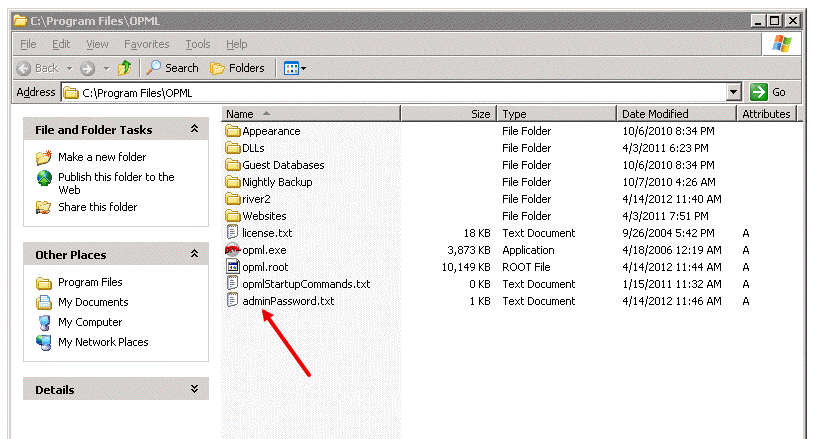
Task: Click the Forward navigation arrow icon
Action: point(88,68)
